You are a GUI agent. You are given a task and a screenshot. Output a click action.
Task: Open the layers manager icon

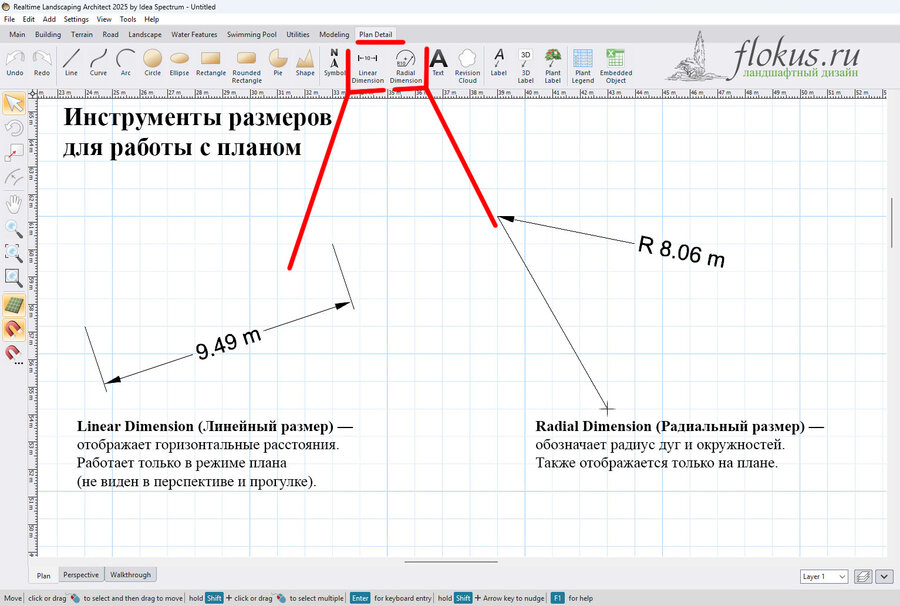863,576
